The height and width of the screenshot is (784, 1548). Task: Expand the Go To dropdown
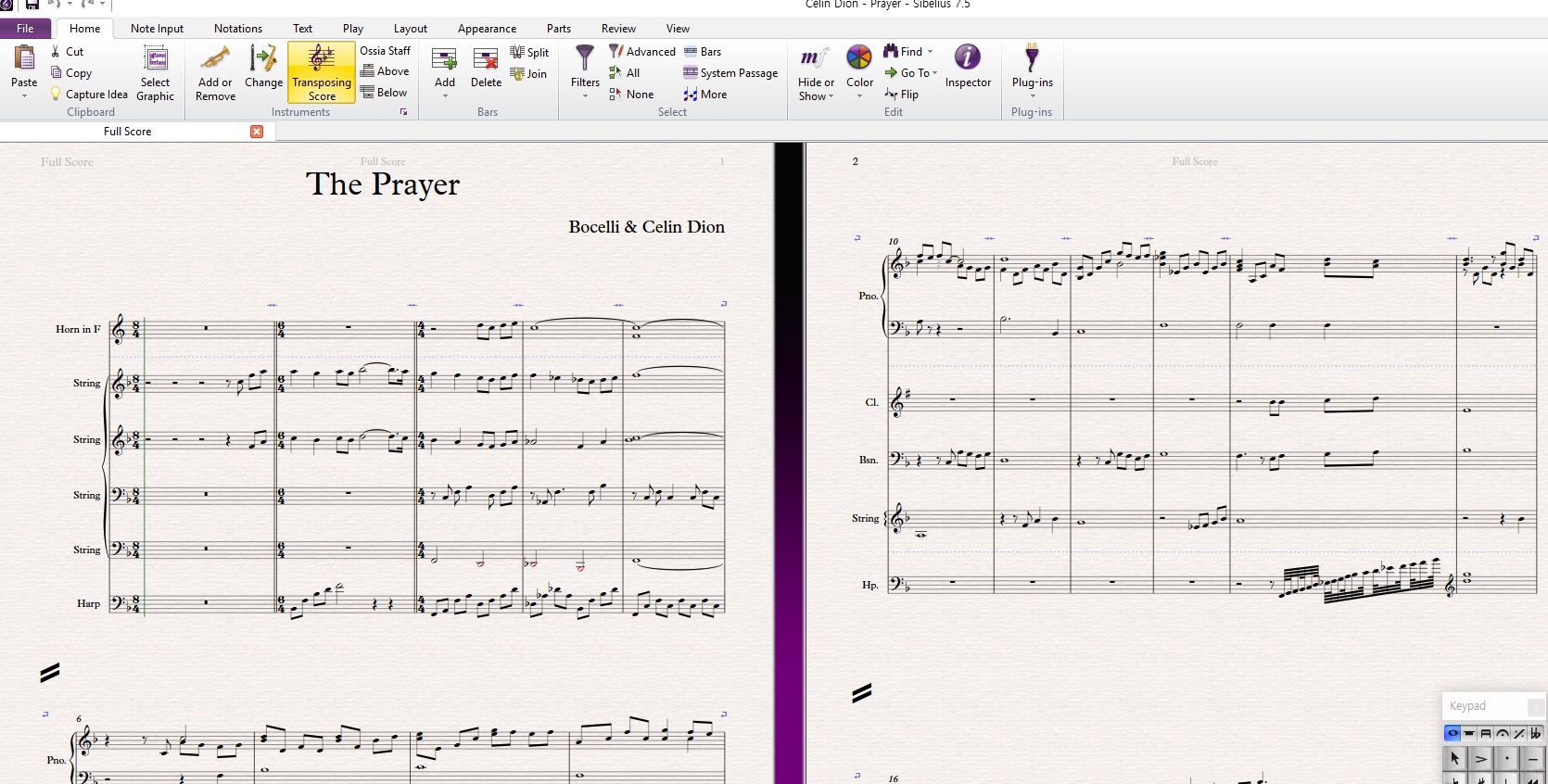coord(934,73)
